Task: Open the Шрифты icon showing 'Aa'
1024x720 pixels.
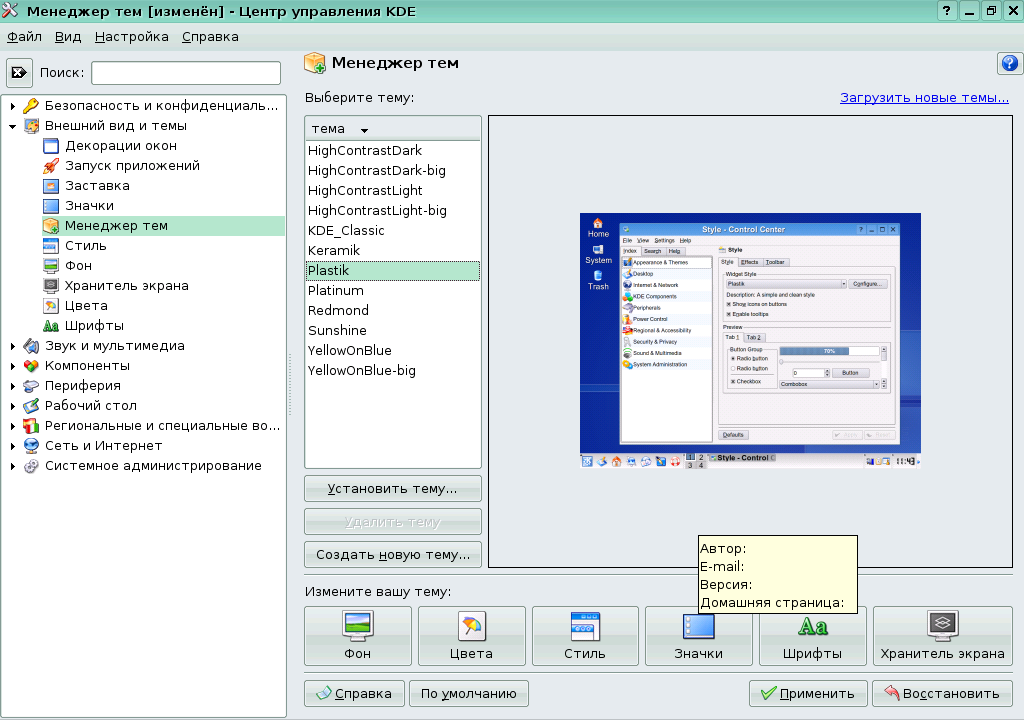Action: pyautogui.click(x=812, y=635)
